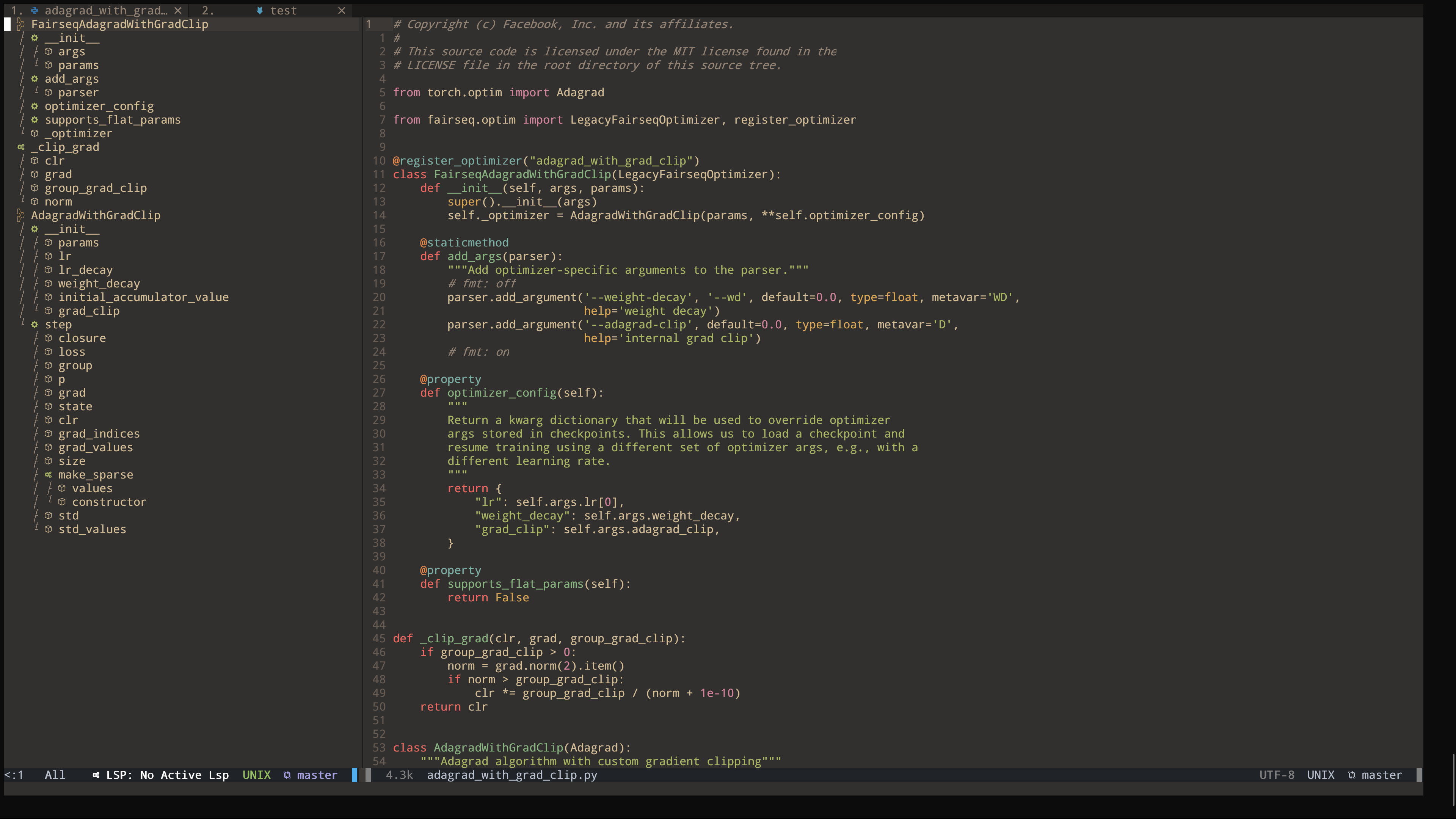Click the @staticmethod decorator on line 16
Viewport: 1456px width, 819px height.
click(x=464, y=243)
